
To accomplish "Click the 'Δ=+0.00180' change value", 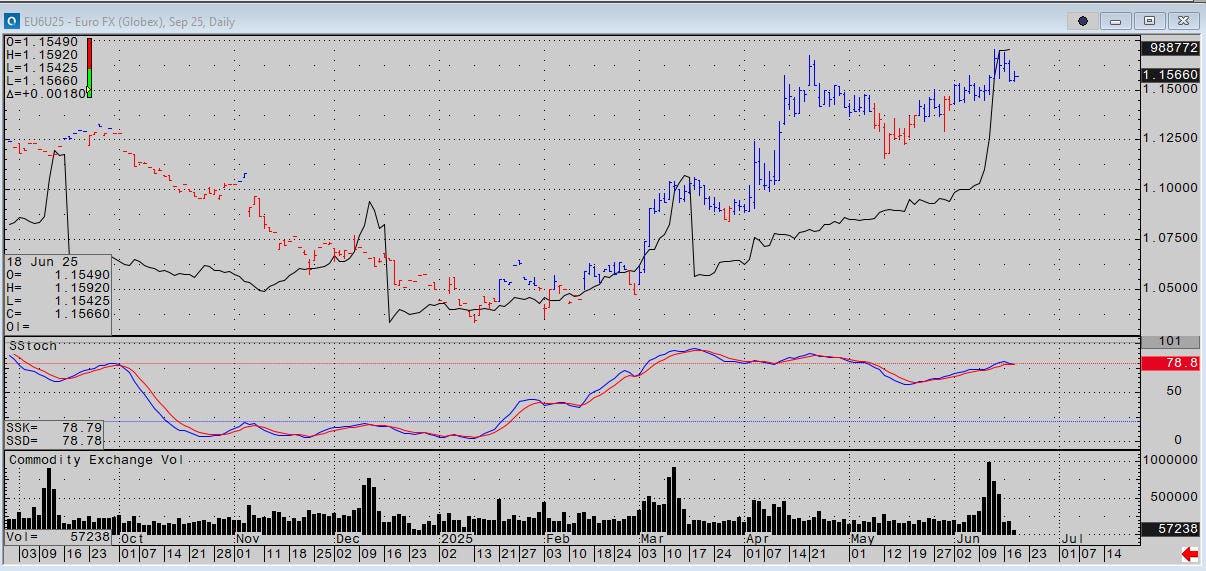I will click(x=44, y=93).
